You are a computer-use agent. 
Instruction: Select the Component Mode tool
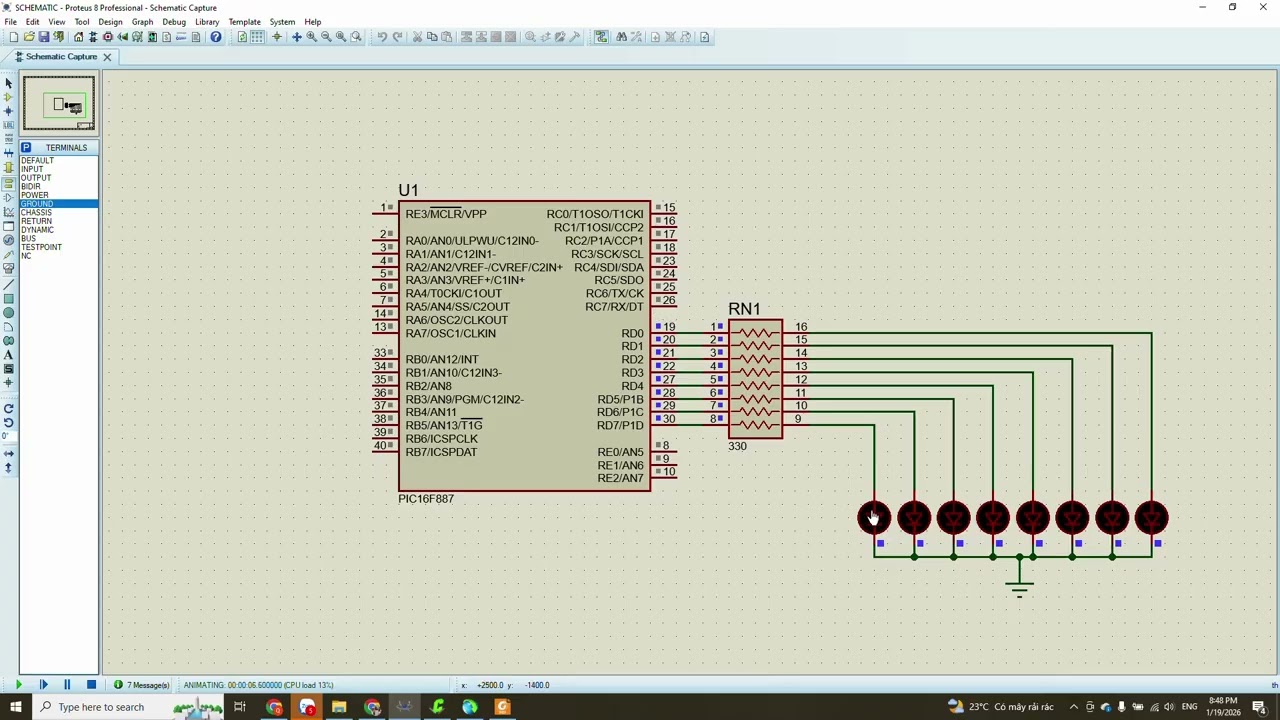pos(9,97)
